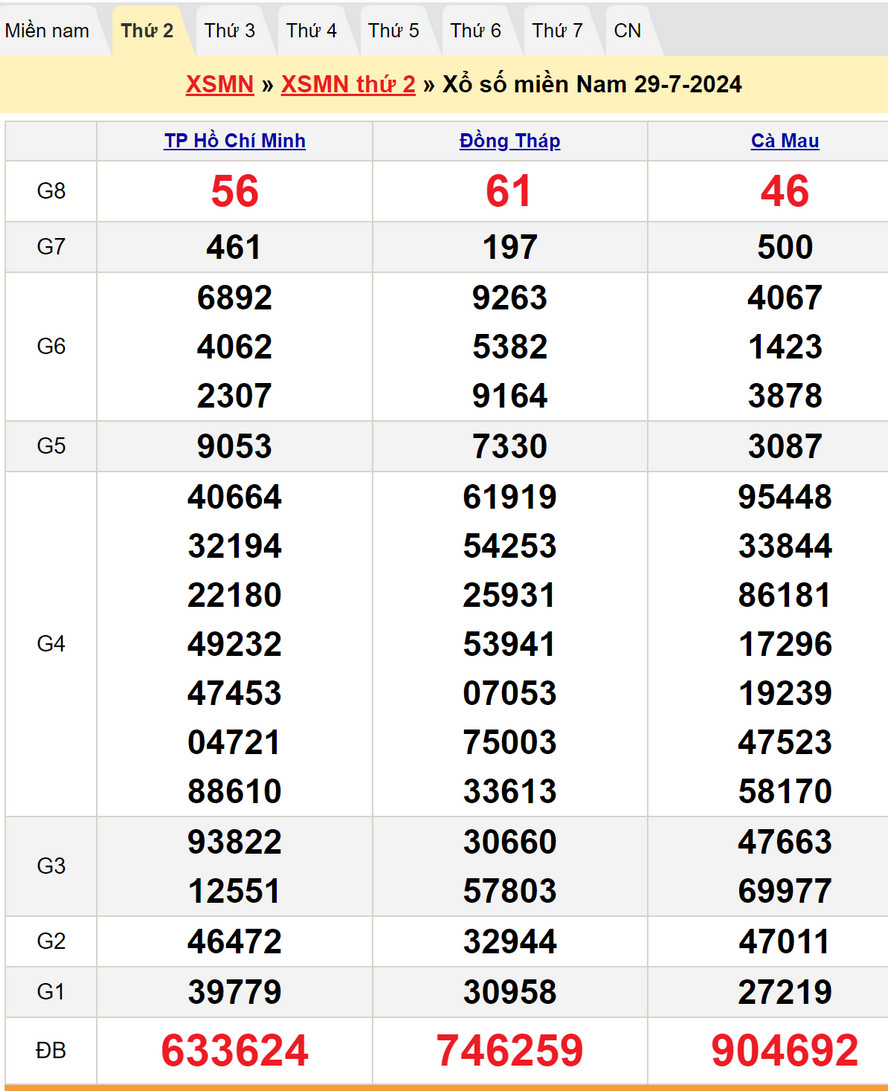
Task: Click the XSMN breadcrumb link
Action: (219, 84)
